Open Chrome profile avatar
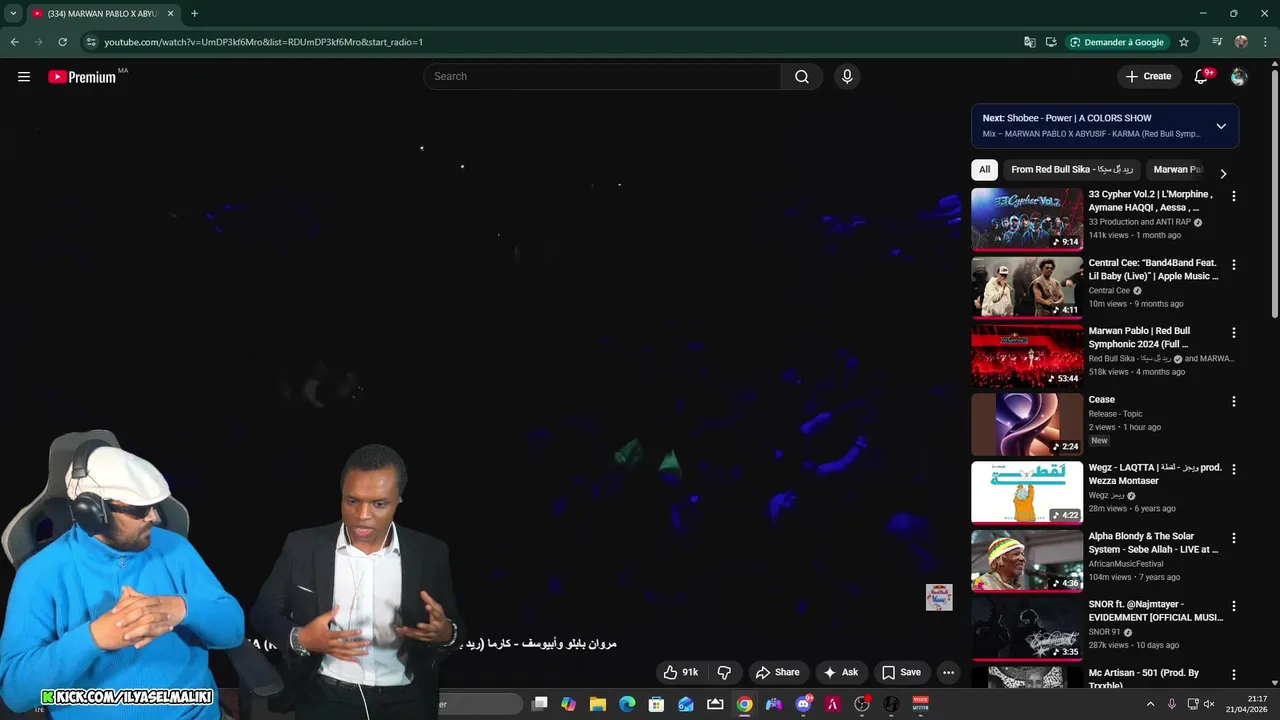1280x720 pixels. pos(1241,42)
